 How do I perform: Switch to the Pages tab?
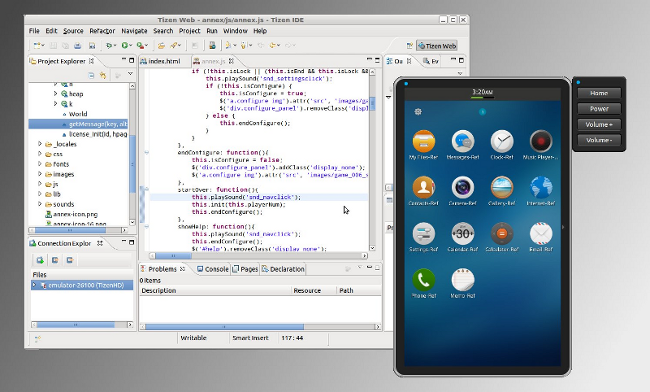245,269
